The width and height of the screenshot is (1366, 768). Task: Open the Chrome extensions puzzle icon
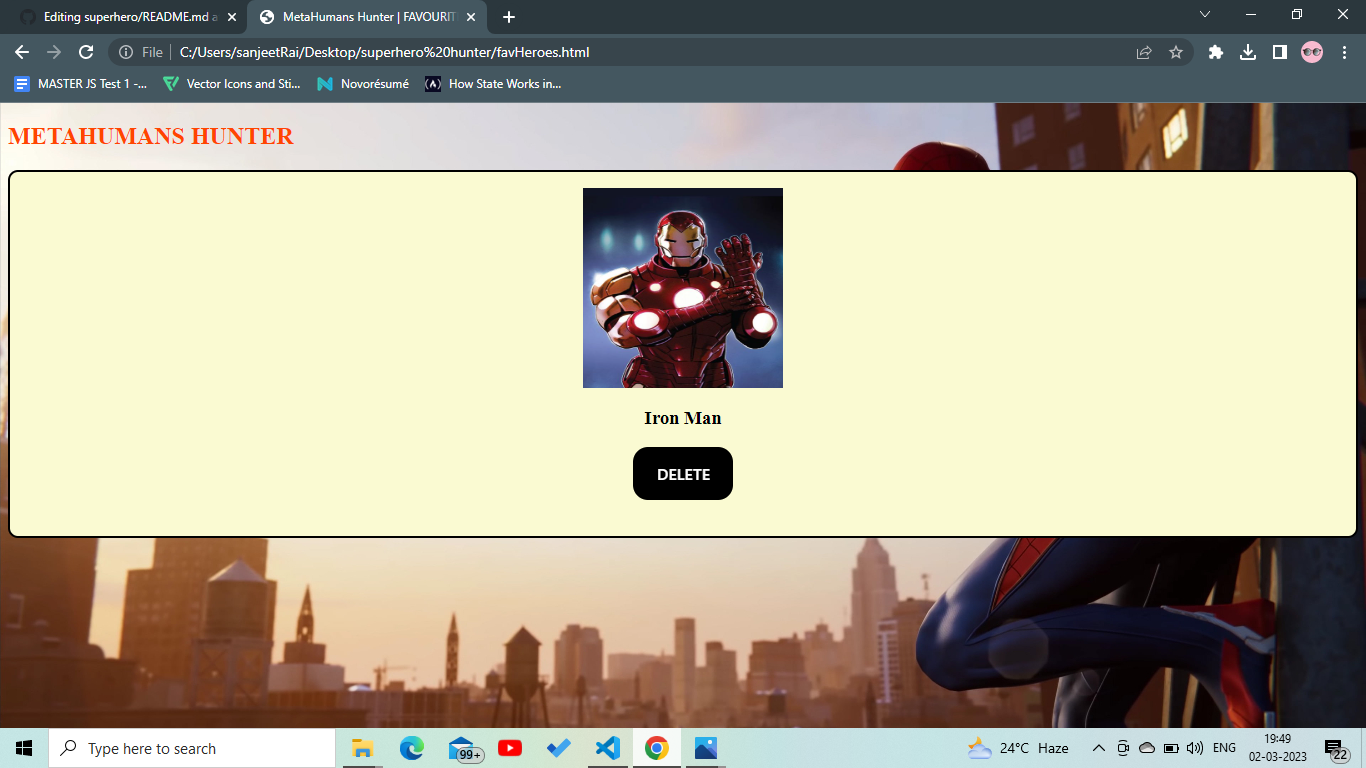[x=1215, y=52]
